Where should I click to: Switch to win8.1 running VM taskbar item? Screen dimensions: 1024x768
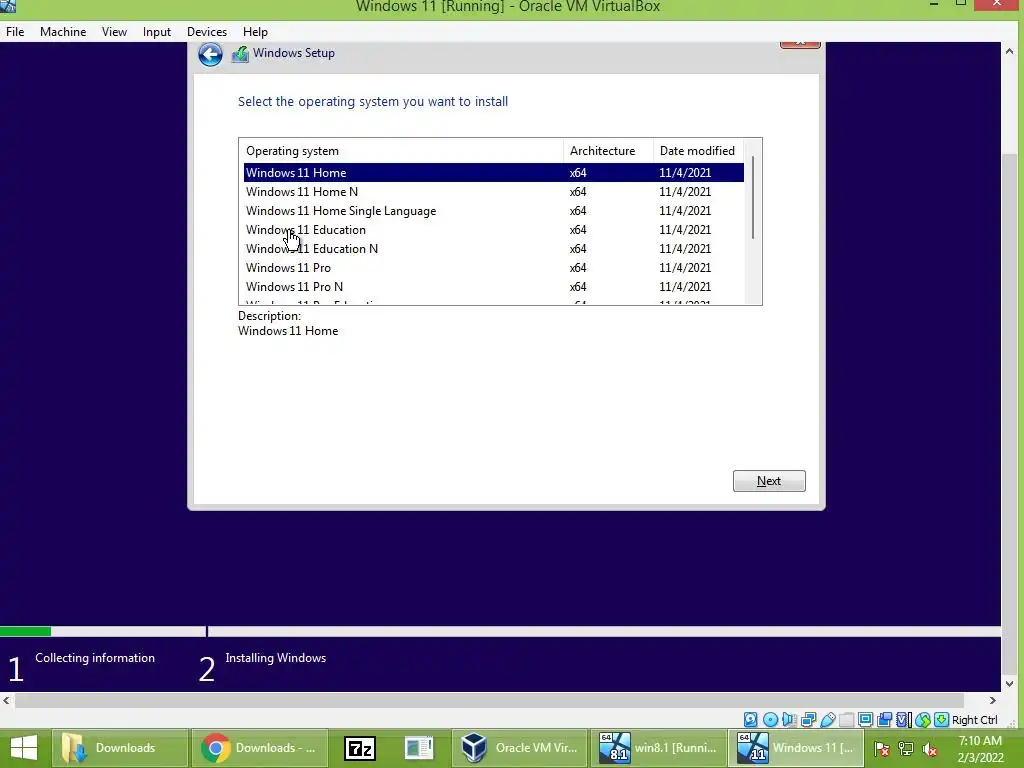coord(660,748)
